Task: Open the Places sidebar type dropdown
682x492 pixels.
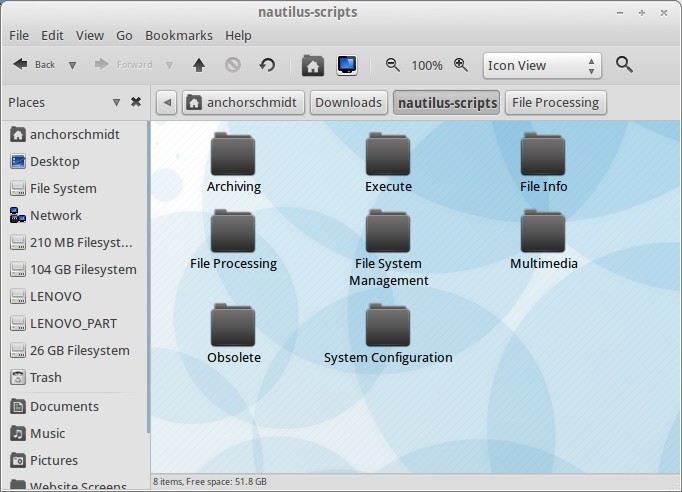Action: click(116, 103)
